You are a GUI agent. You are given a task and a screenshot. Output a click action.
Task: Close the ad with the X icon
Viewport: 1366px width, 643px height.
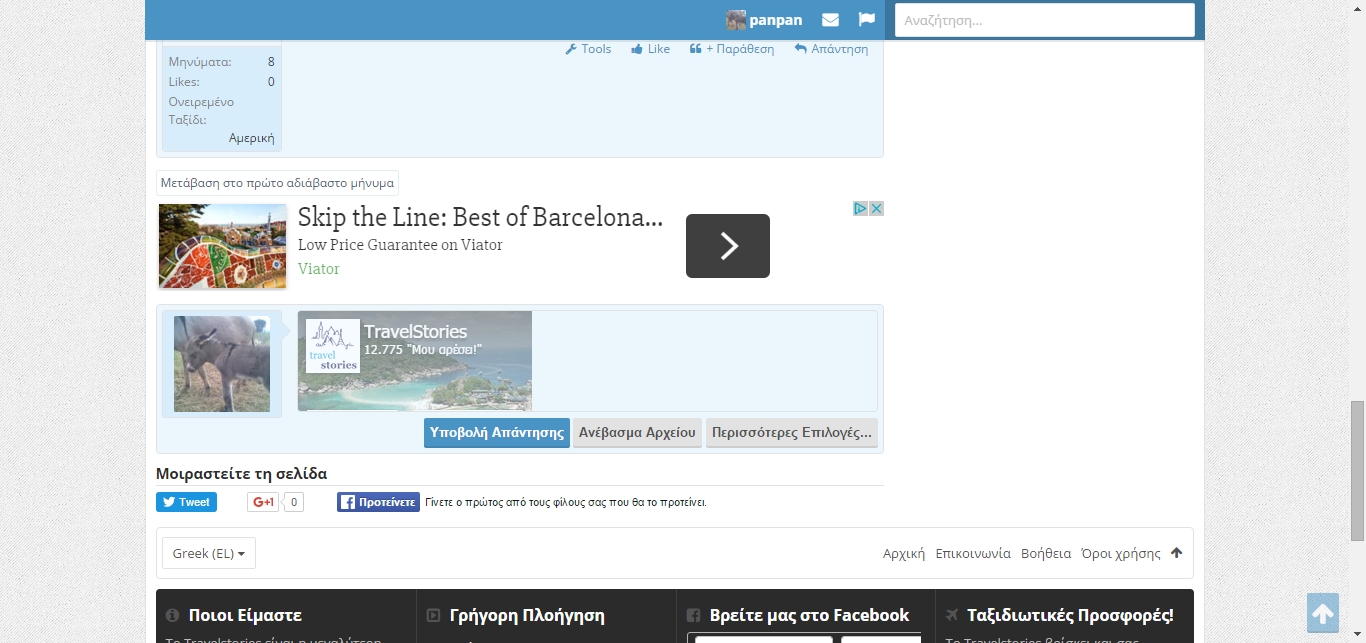pyautogui.click(x=876, y=209)
